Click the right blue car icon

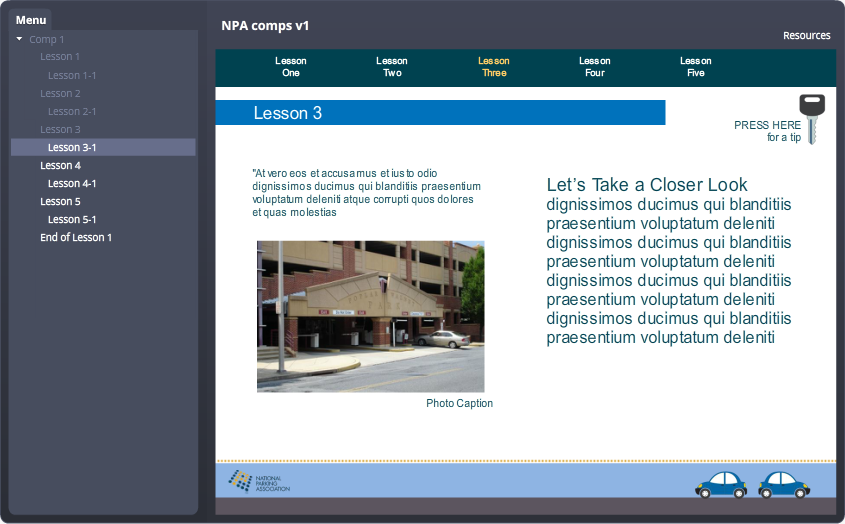click(x=783, y=485)
